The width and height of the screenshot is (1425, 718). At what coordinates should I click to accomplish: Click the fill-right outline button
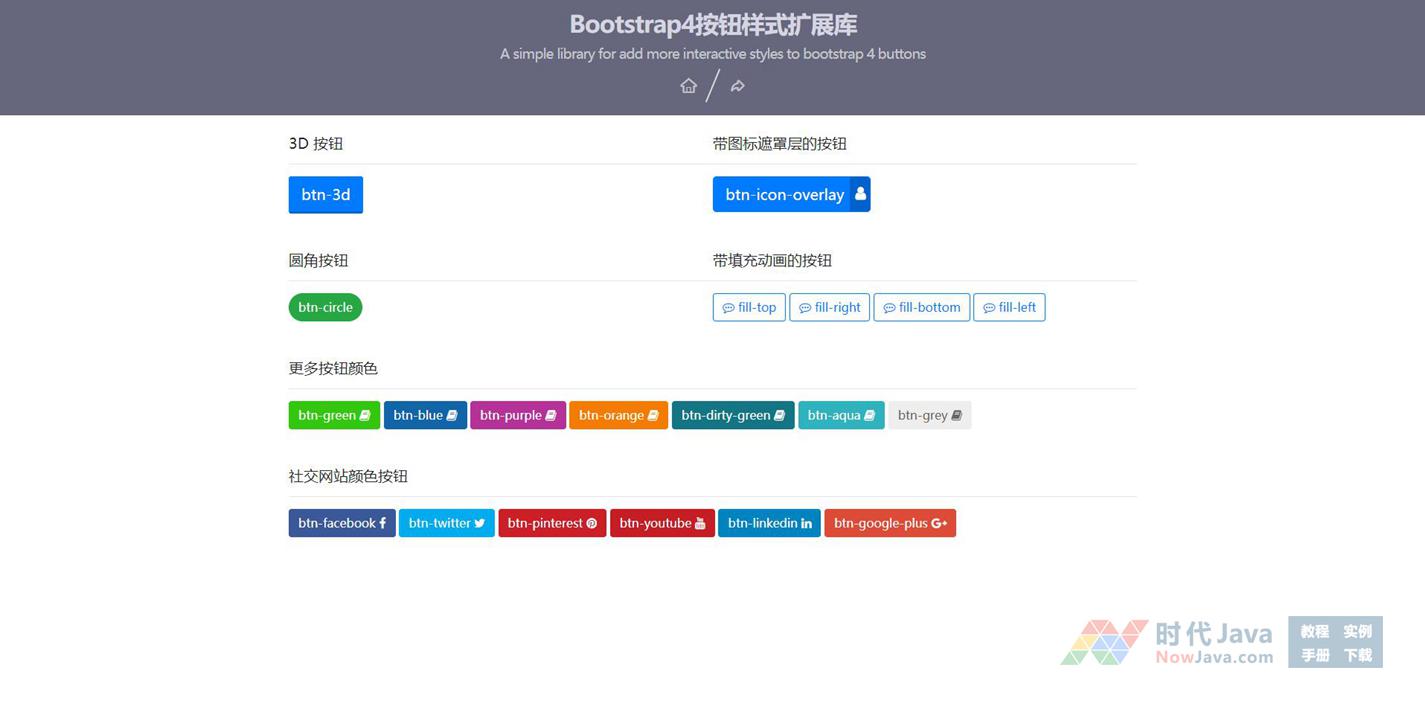click(x=829, y=307)
